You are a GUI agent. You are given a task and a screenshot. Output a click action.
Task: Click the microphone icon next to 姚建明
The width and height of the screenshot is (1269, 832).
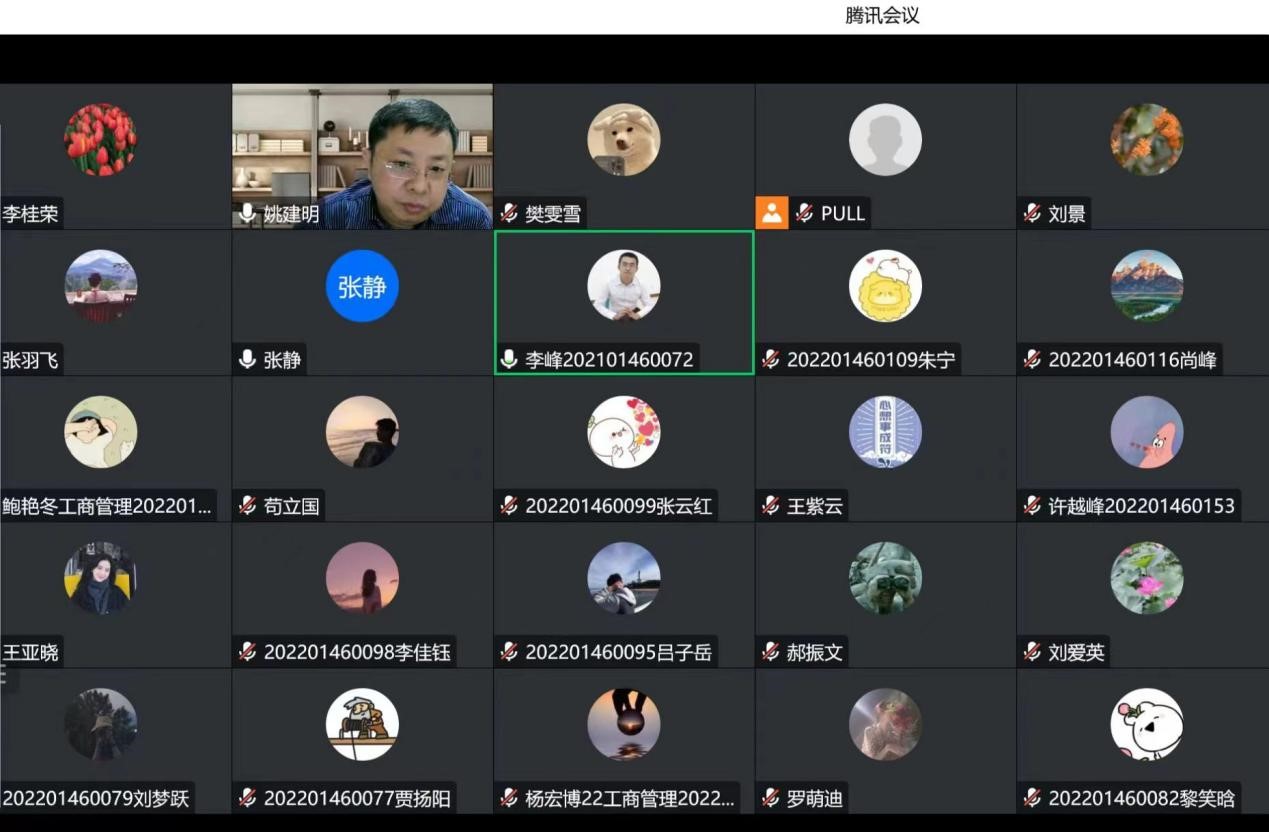tap(247, 214)
